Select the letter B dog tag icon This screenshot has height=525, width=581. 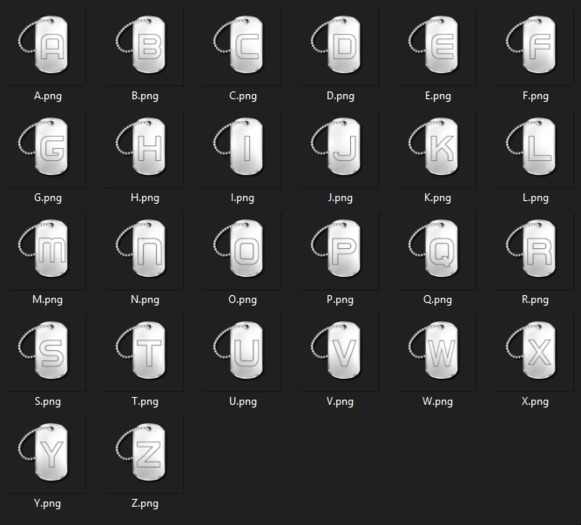[140, 44]
